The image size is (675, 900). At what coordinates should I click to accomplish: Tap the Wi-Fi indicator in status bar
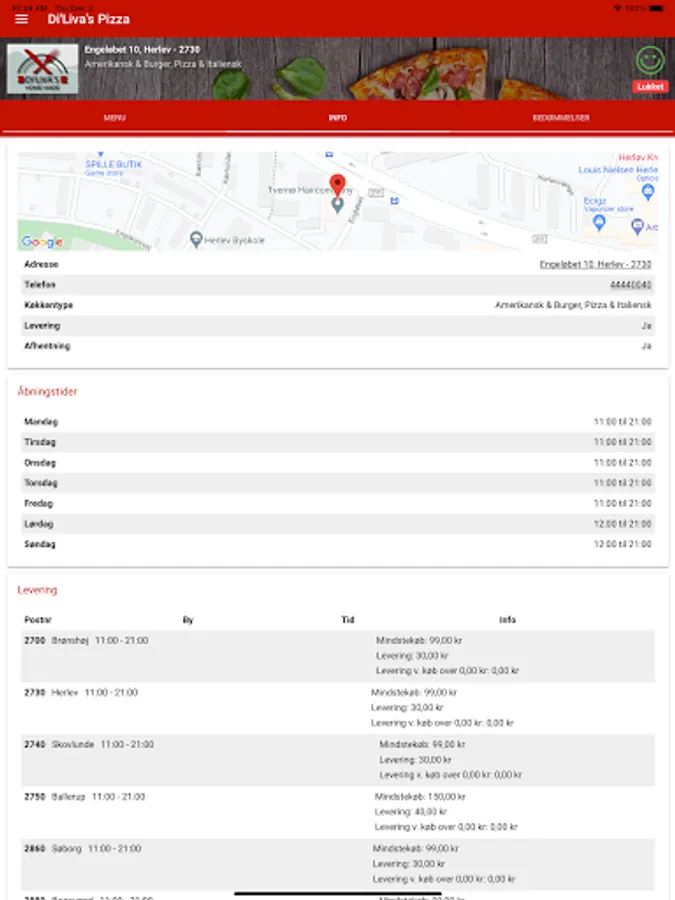(617, 8)
